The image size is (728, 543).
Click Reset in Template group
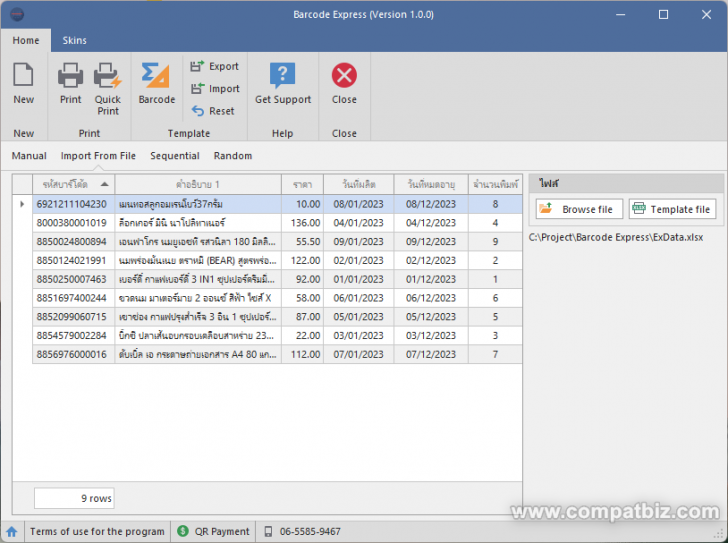coord(213,111)
